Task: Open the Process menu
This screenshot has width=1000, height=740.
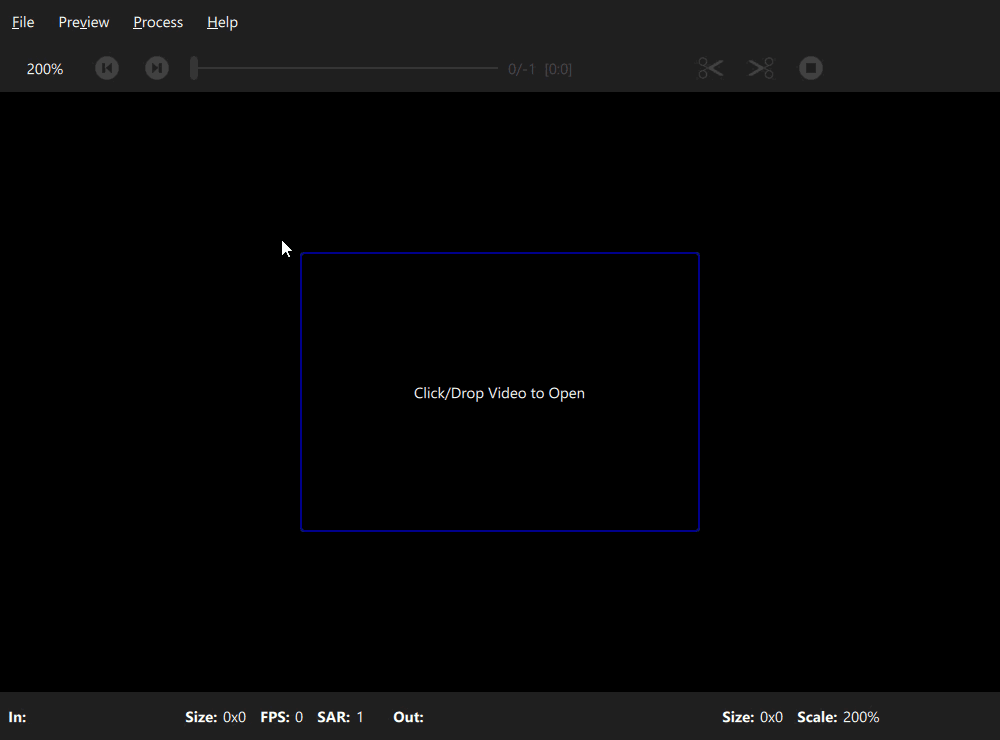Action: click(158, 22)
